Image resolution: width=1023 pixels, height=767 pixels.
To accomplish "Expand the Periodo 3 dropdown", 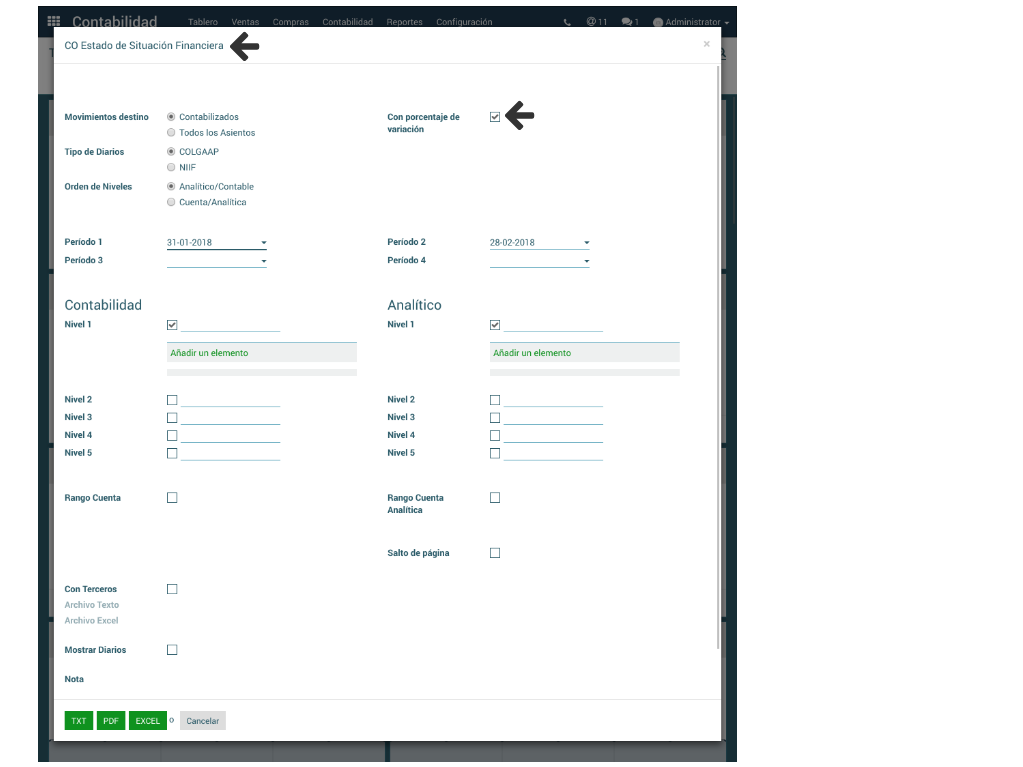I will coord(263,261).
